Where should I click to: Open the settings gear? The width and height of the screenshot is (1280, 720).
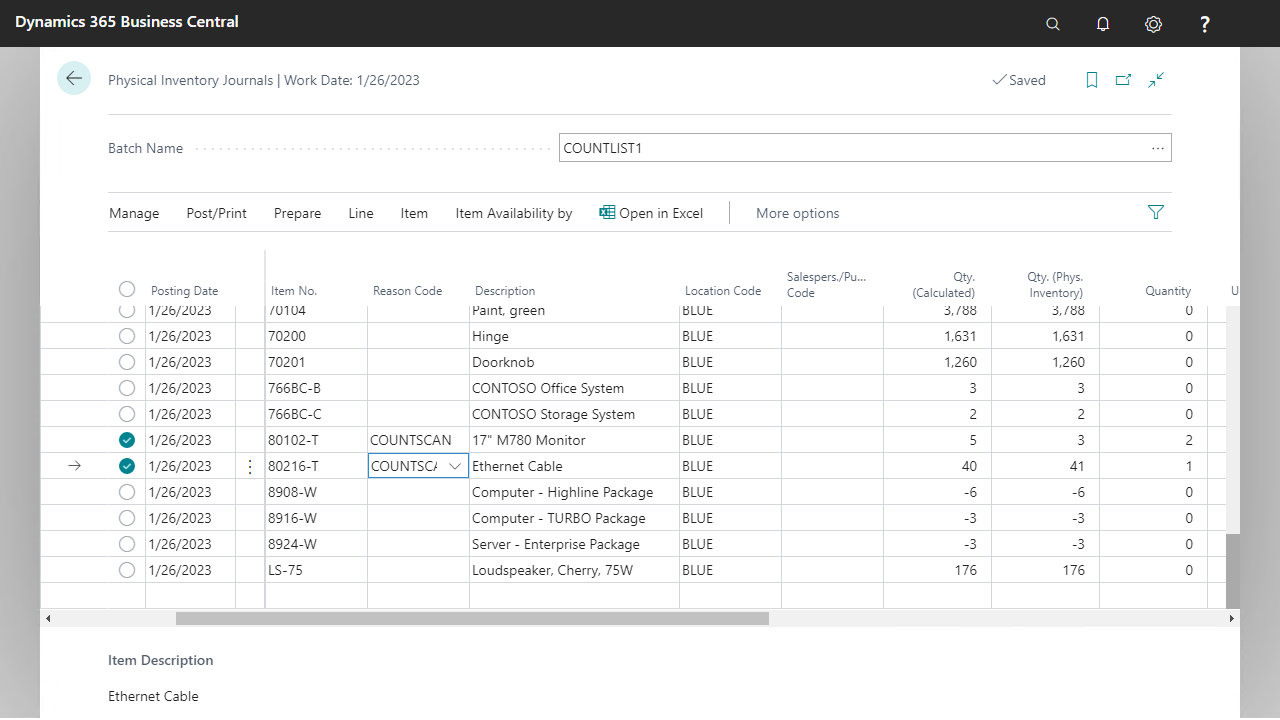click(x=1154, y=24)
